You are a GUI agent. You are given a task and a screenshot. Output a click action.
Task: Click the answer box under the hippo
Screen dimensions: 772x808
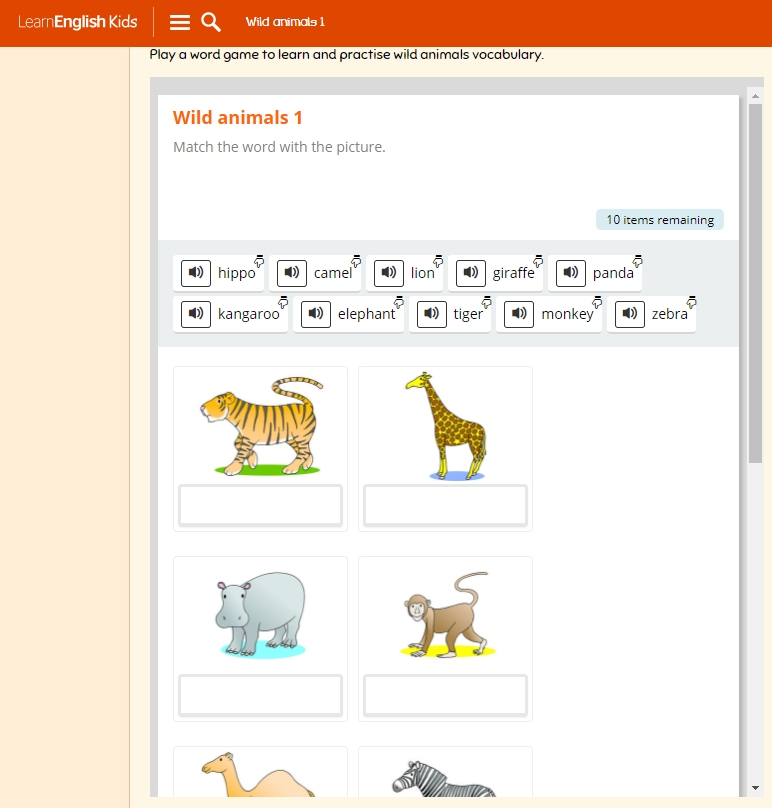[x=260, y=696]
